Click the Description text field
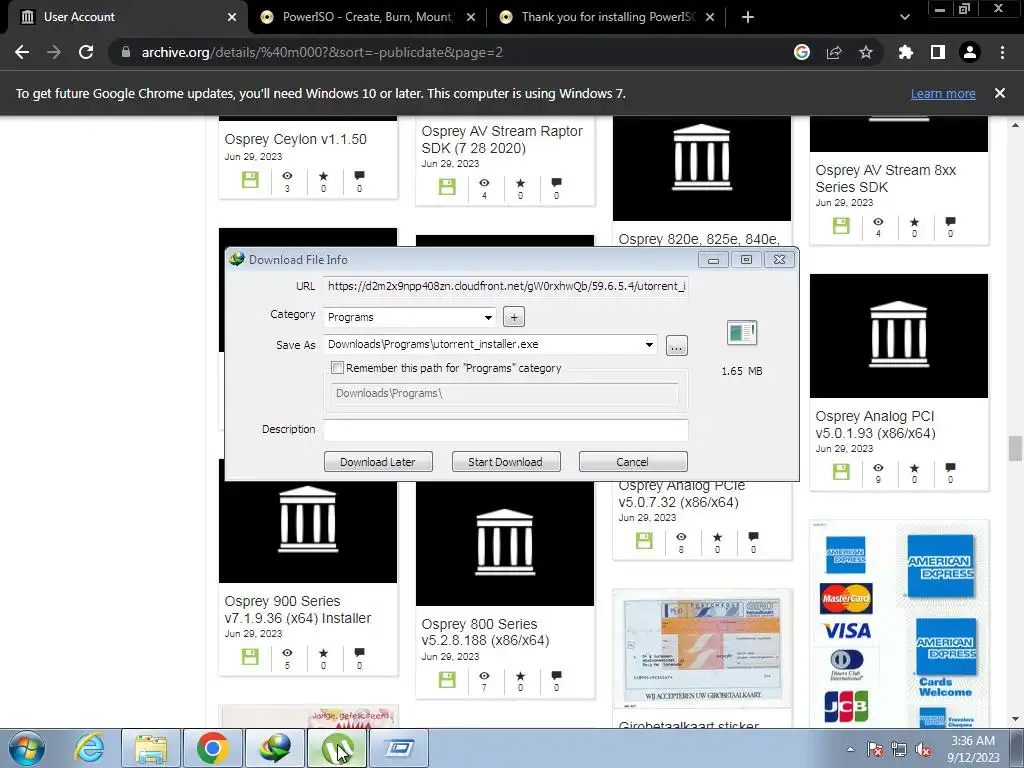The width and height of the screenshot is (1024, 768). click(x=506, y=429)
